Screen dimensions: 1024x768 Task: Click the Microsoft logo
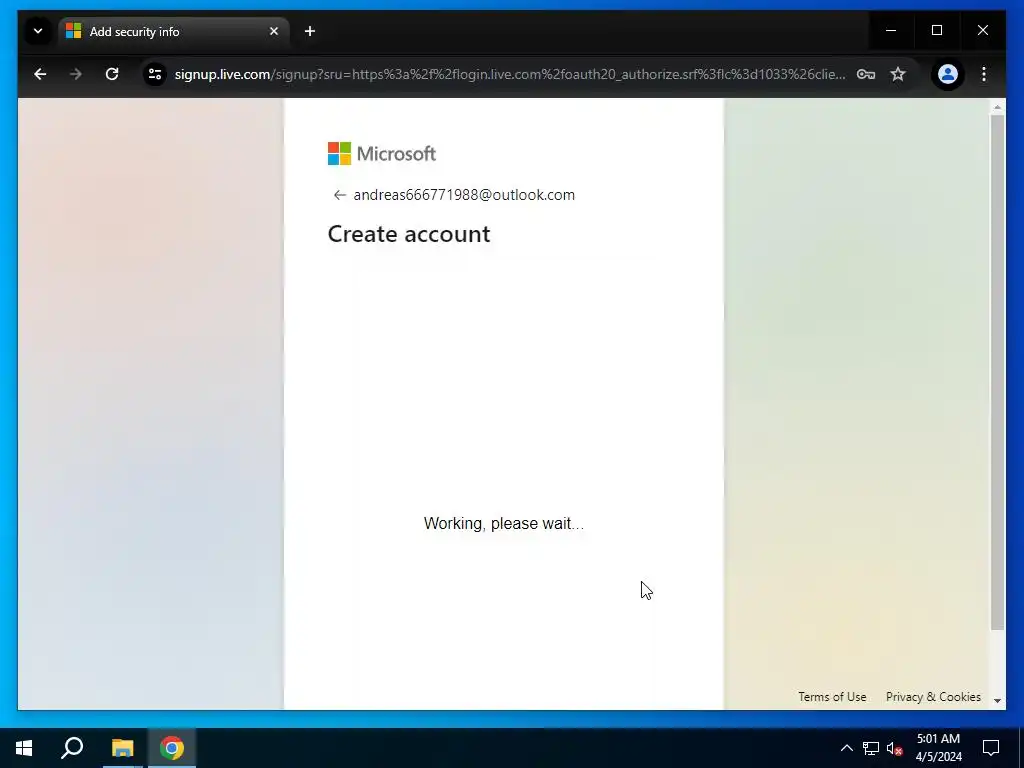pyautogui.click(x=381, y=153)
